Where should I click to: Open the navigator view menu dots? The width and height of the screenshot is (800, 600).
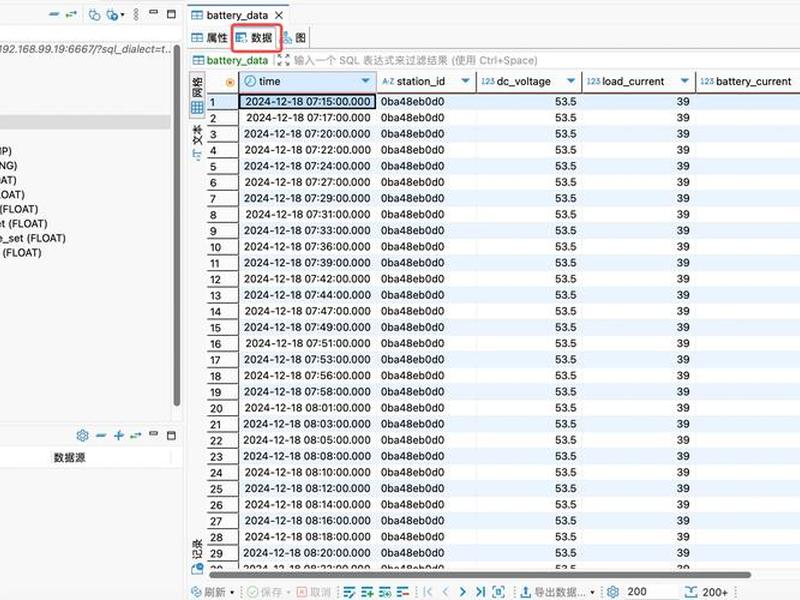pos(136,14)
